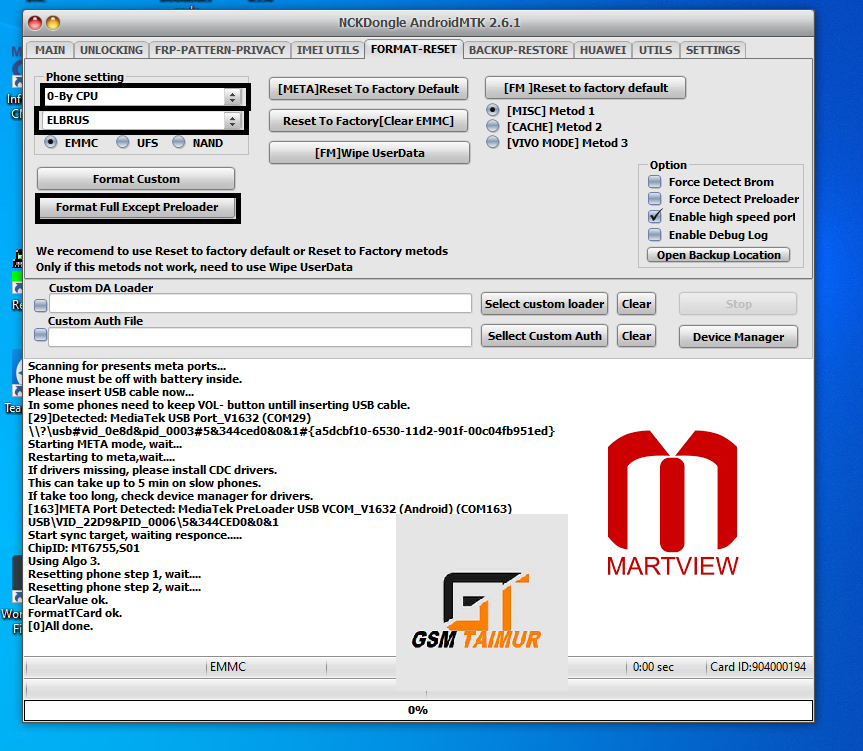Image resolution: width=863 pixels, height=751 pixels.
Task: Click the [FM]Wipe UserData button
Action: pos(369,153)
